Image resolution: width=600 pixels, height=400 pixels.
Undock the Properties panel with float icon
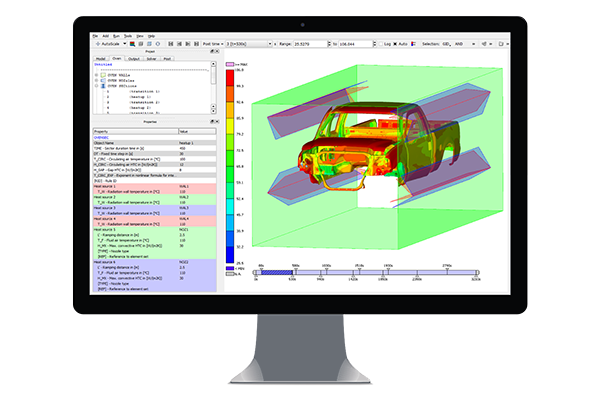[210, 123]
